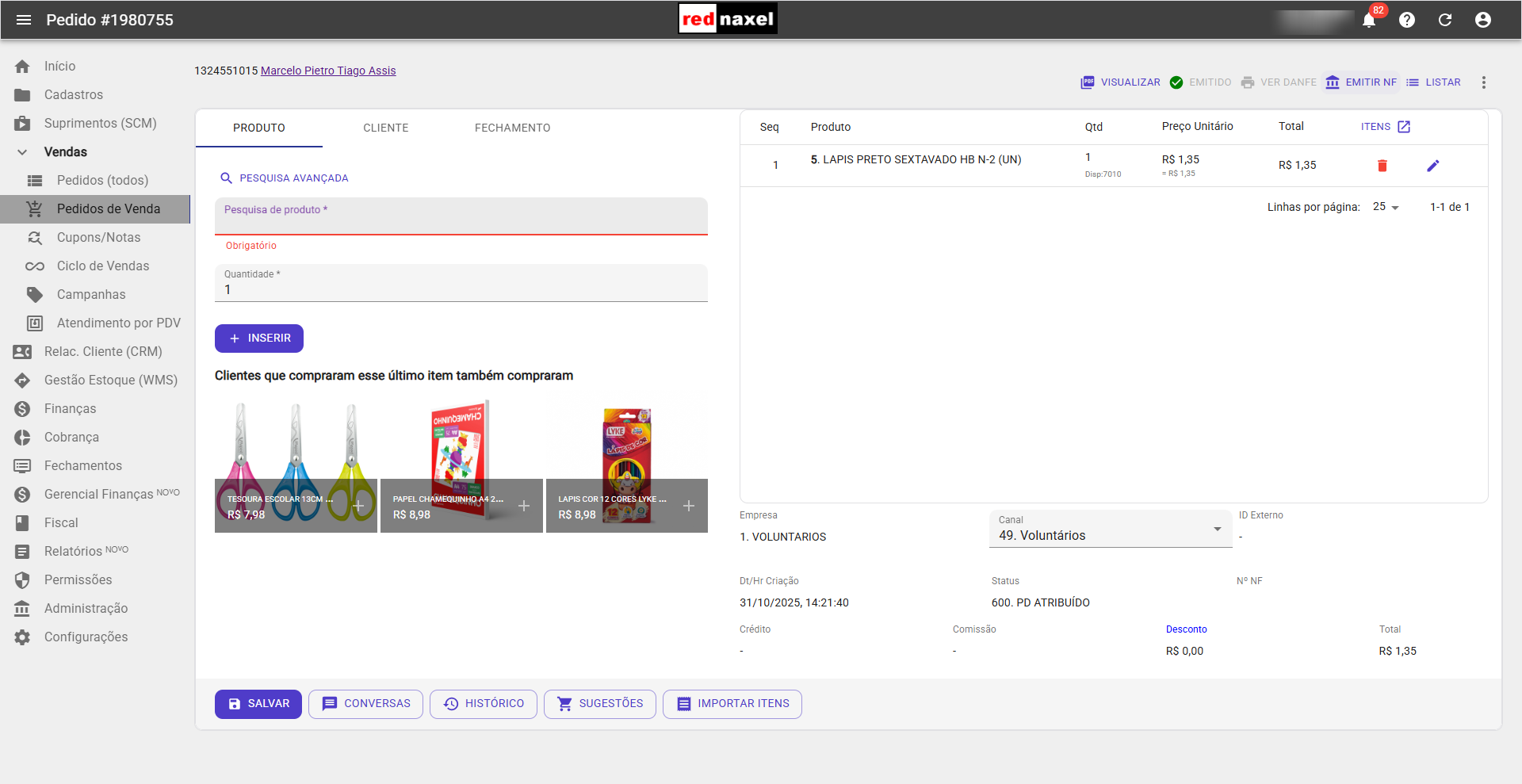Click the INSERIR button

[x=259, y=338]
